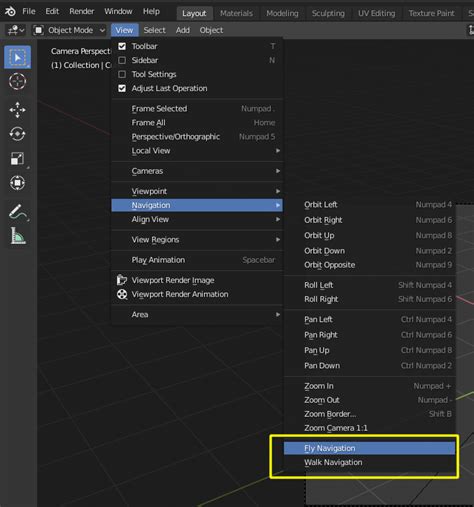The image size is (474, 507).
Task: Enable the Sidebar checkbox
Action: (x=122, y=60)
